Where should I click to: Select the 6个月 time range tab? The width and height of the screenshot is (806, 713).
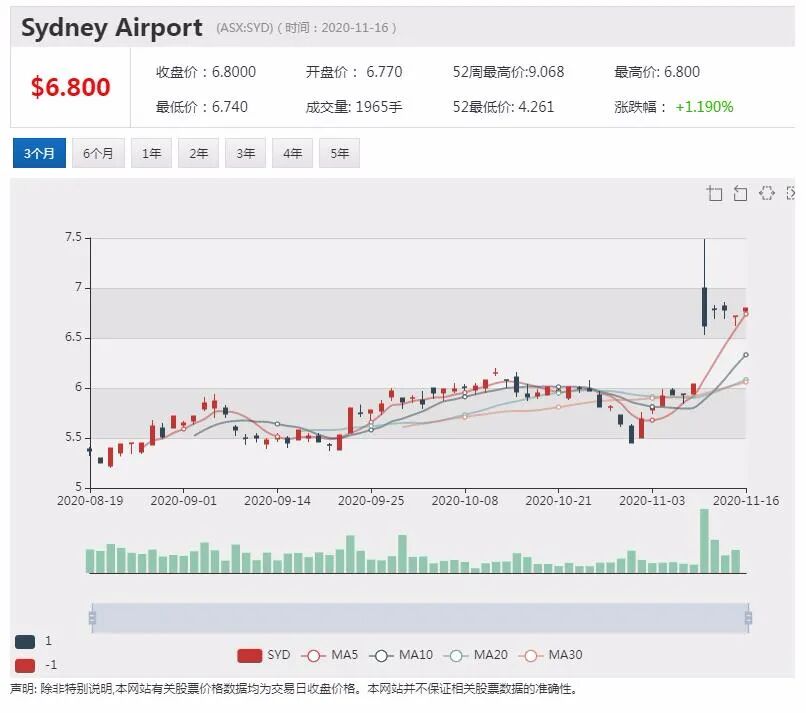[98, 153]
